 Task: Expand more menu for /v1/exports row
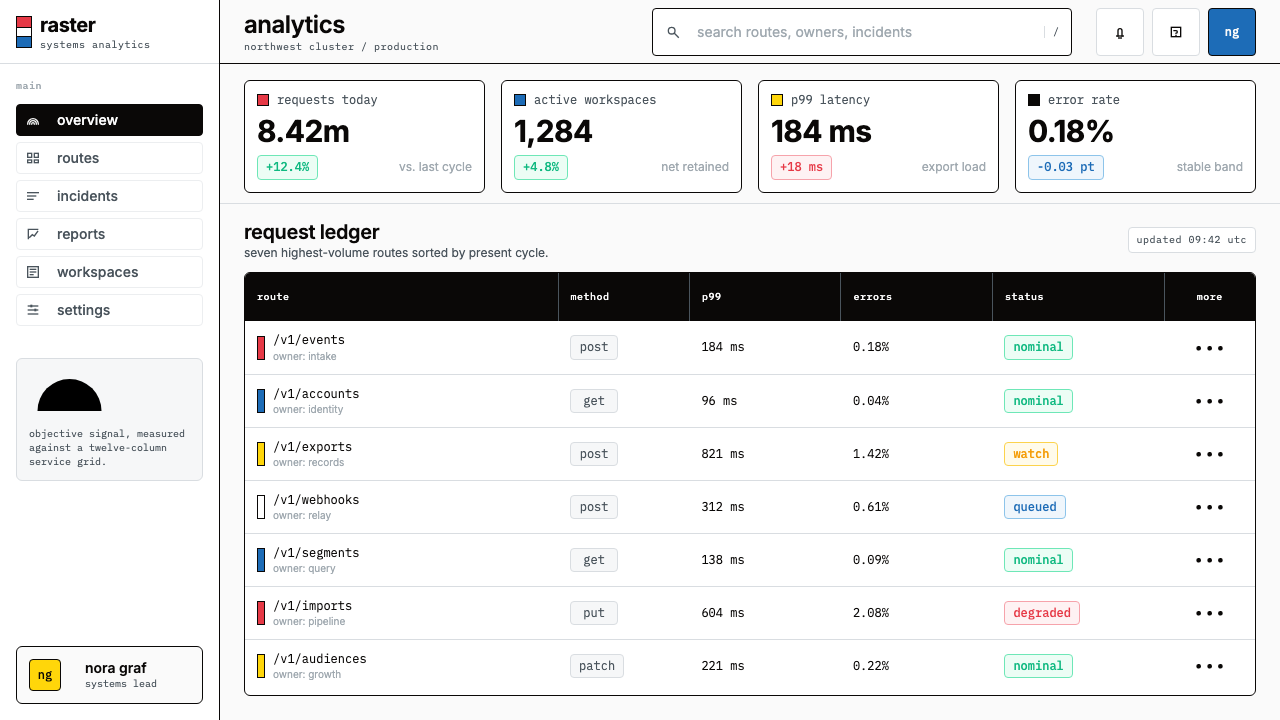1209,454
